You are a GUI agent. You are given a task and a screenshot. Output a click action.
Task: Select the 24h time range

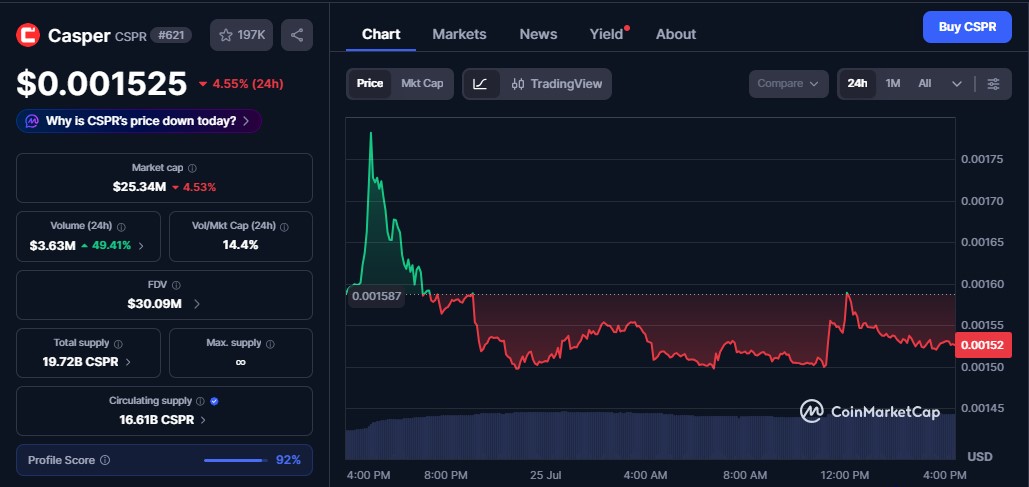pos(857,84)
